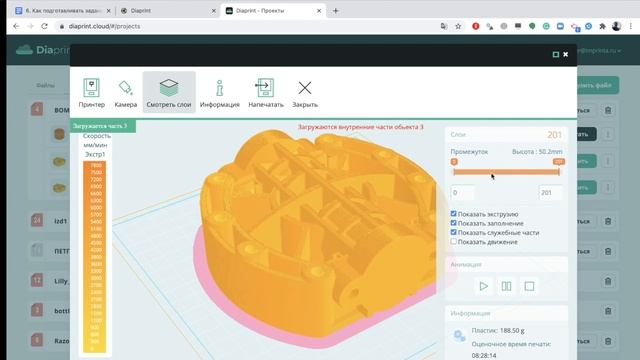The width and height of the screenshot is (640, 360).
Task: Delete the ПЕТГ project via trash icon
Action: [608, 251]
